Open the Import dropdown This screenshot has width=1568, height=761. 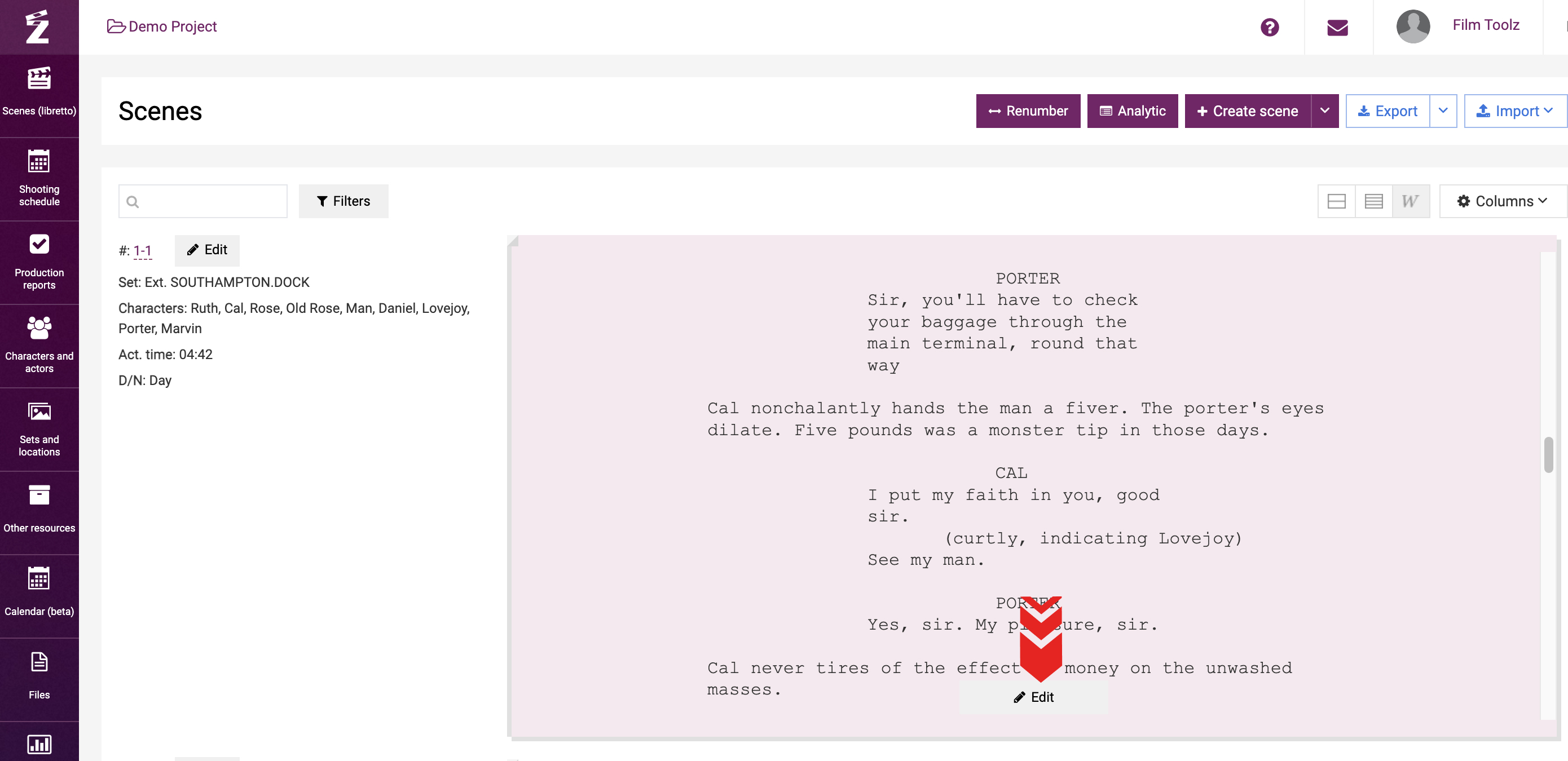coord(1515,111)
